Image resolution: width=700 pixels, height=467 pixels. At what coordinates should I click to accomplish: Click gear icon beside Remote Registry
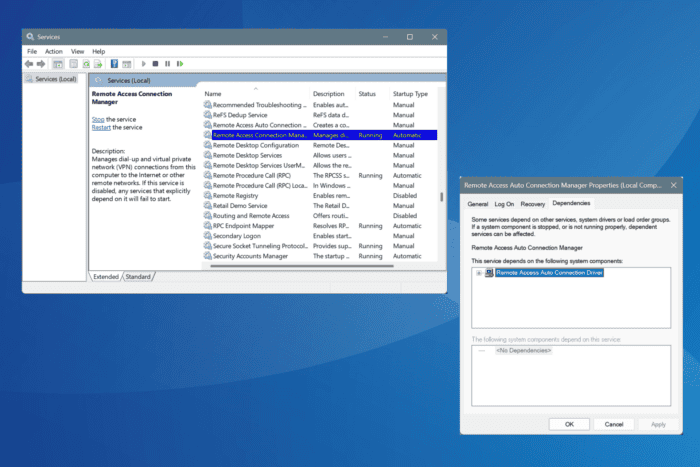[208, 195]
